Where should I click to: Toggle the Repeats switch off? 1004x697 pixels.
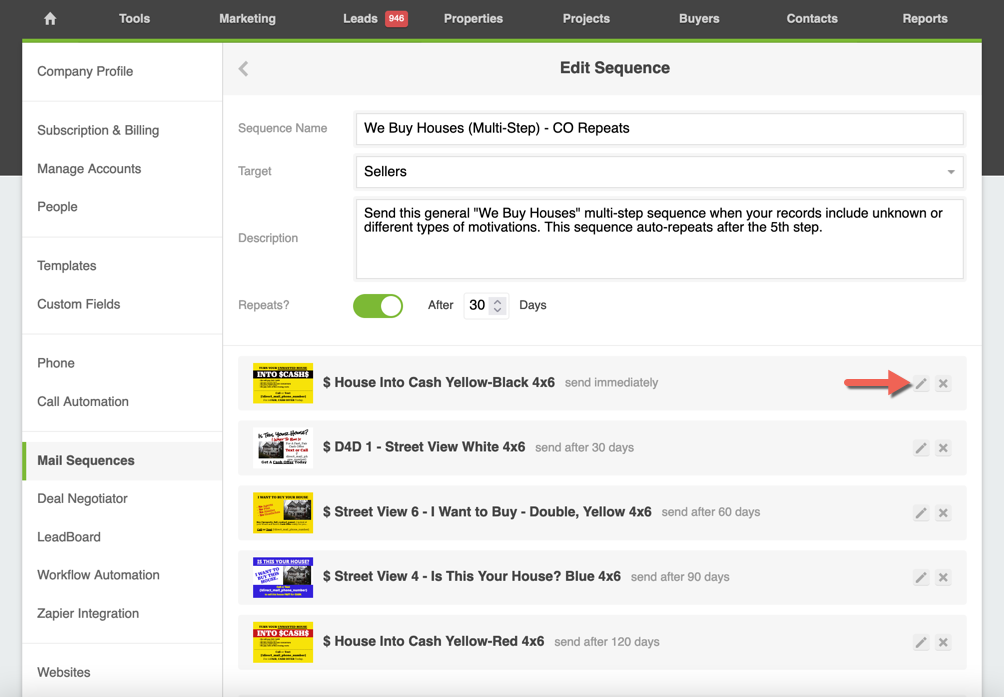pos(378,306)
